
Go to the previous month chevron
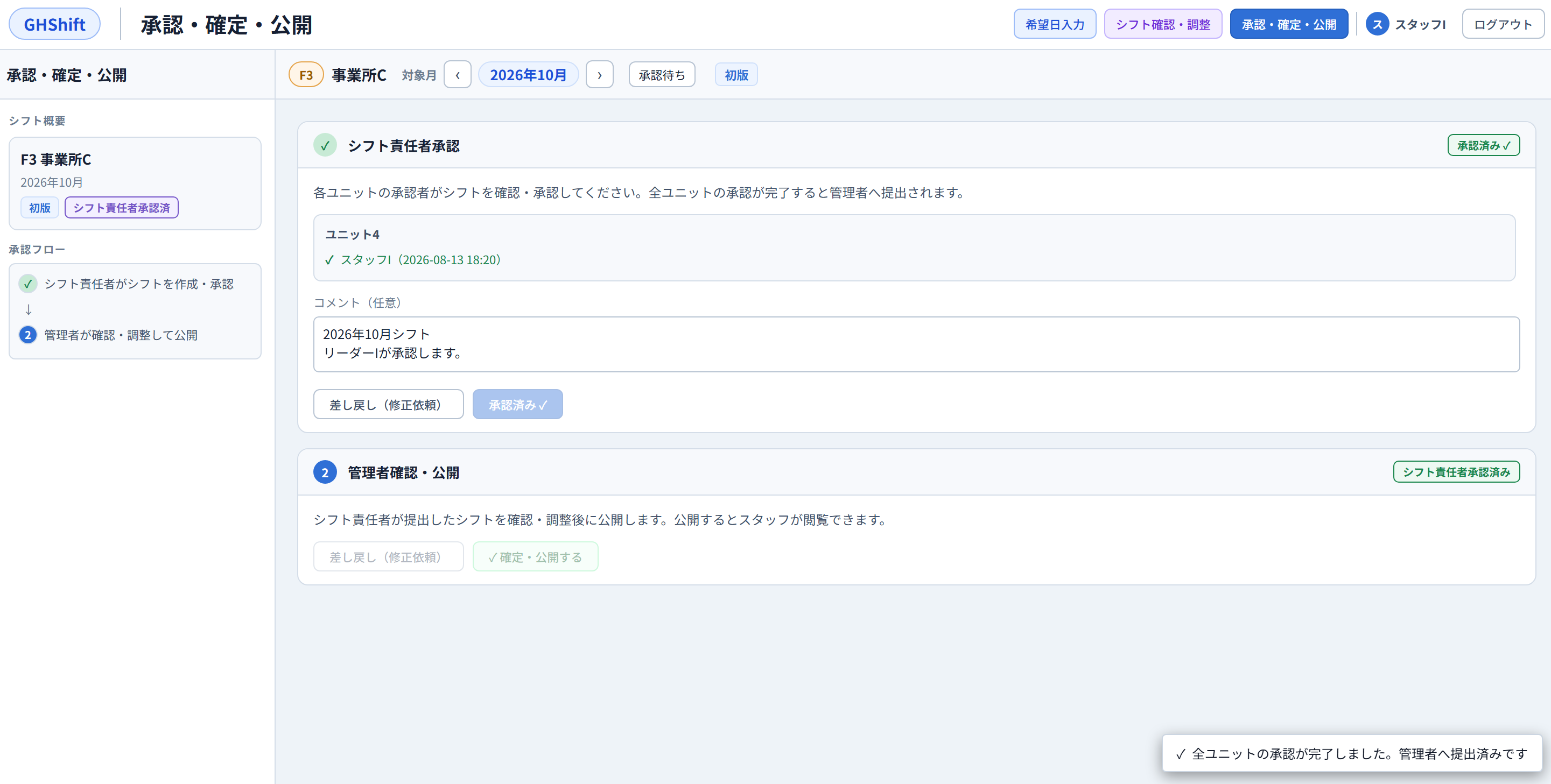(458, 75)
